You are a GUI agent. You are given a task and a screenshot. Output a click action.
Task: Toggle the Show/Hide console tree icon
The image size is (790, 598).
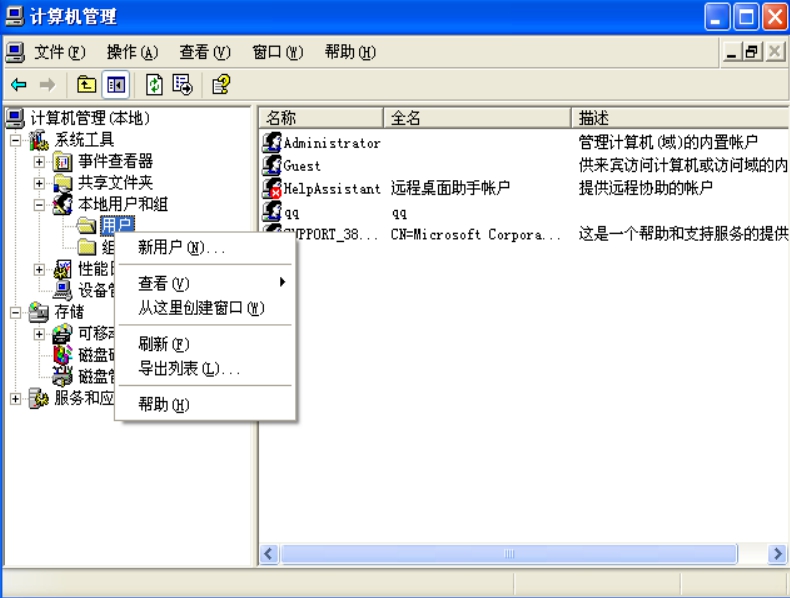[x=116, y=85]
